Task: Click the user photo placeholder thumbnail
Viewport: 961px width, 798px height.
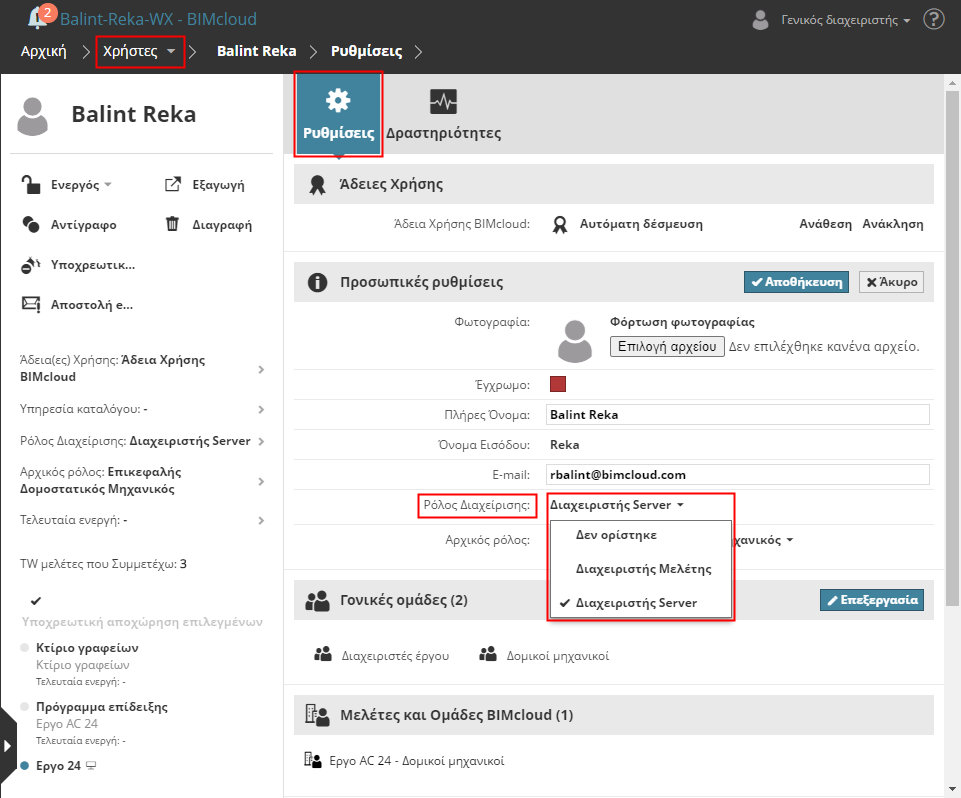Action: (x=574, y=341)
